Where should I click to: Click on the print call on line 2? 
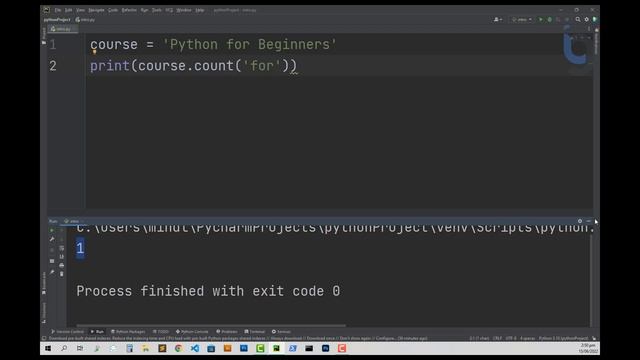click(109, 65)
